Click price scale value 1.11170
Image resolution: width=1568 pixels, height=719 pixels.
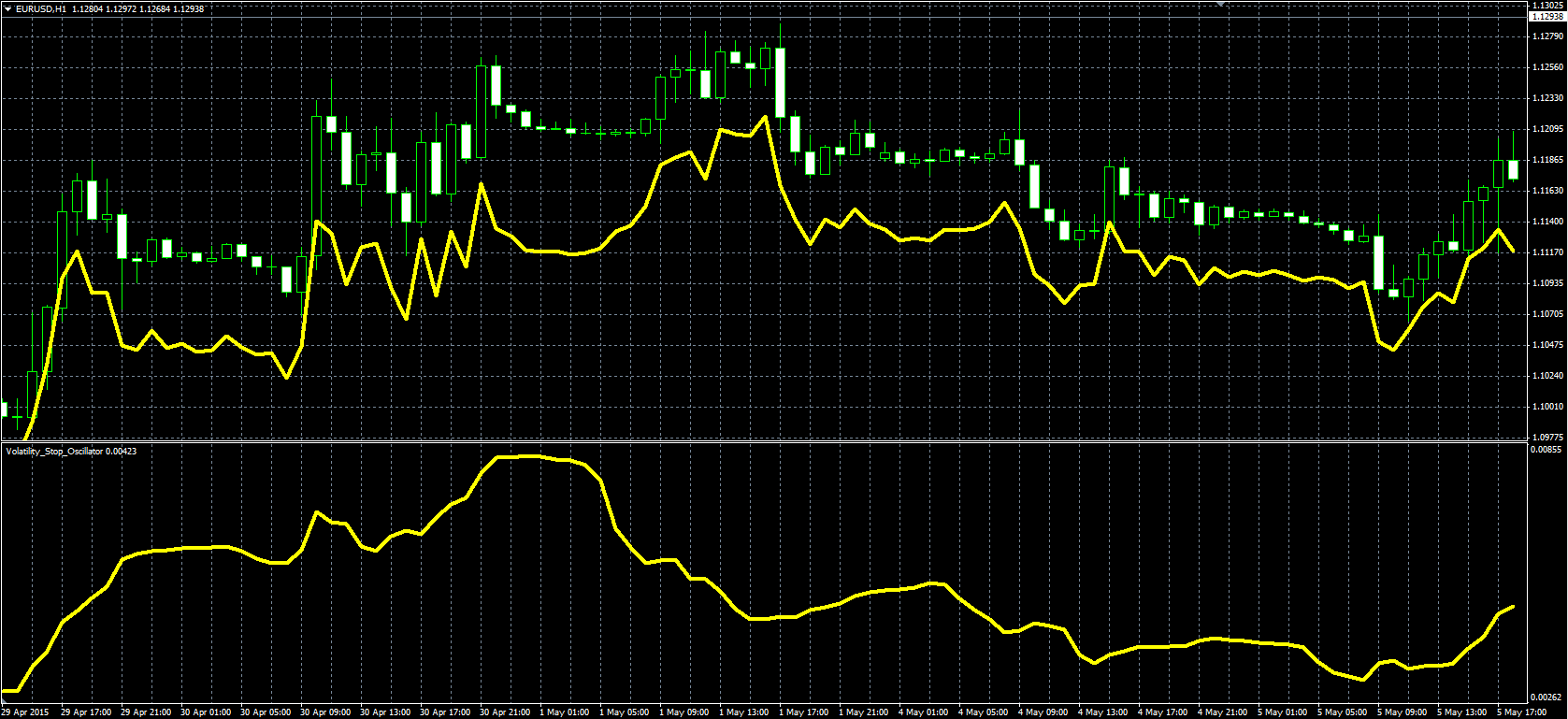[x=1547, y=252]
